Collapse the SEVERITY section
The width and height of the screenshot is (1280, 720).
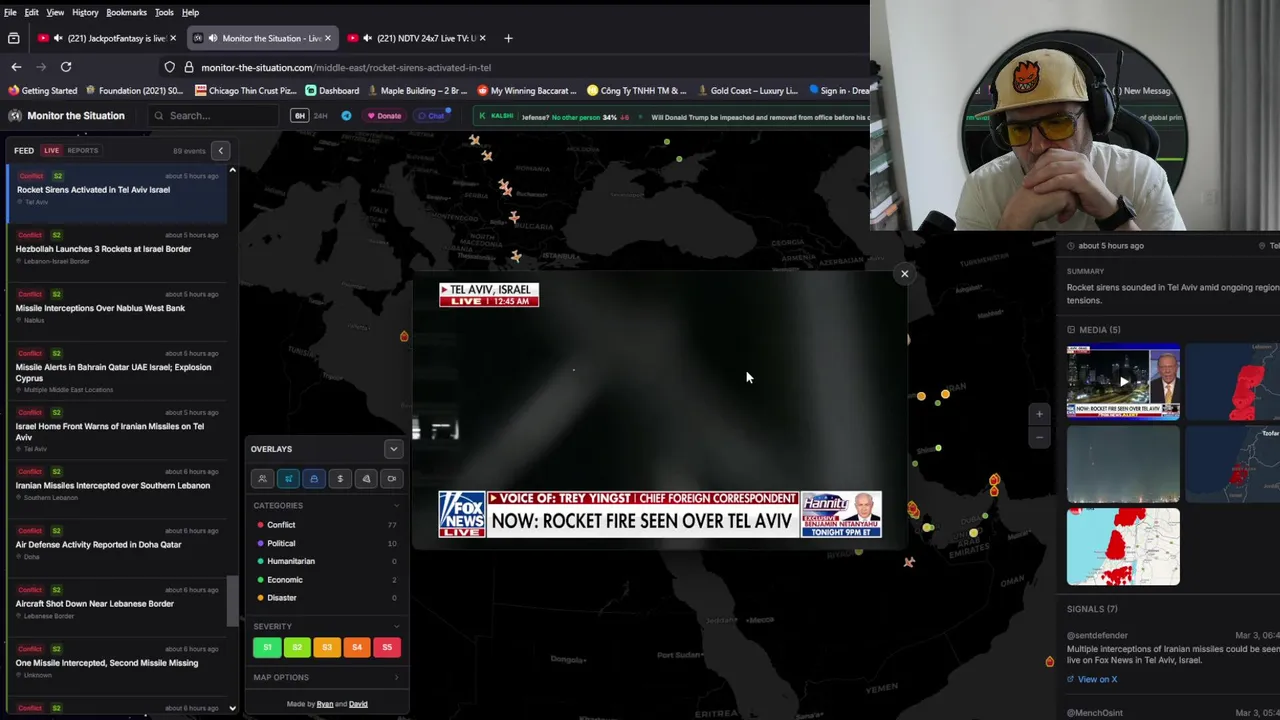click(x=396, y=626)
